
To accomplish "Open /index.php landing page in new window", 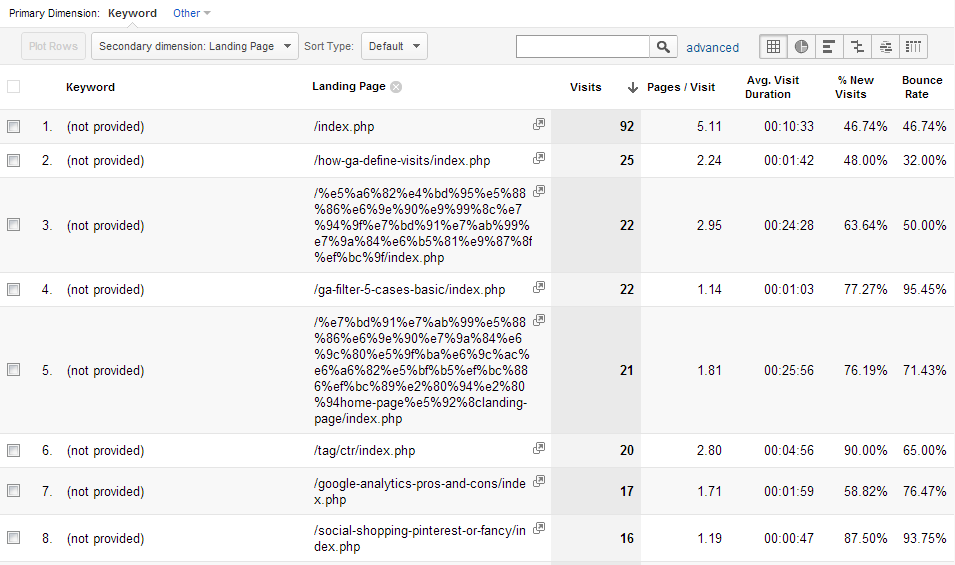I will pyautogui.click(x=539, y=124).
